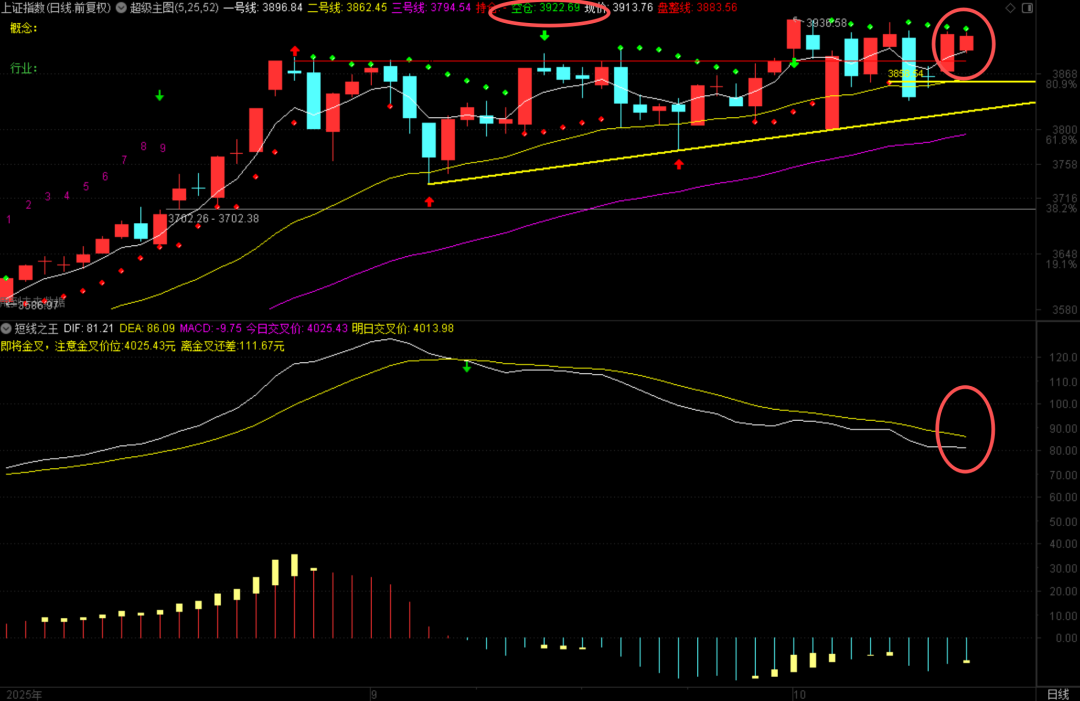Viewport: 1080px width, 701px height.
Task: Click the green down arrow on MACD panel
Action: click(x=466, y=368)
